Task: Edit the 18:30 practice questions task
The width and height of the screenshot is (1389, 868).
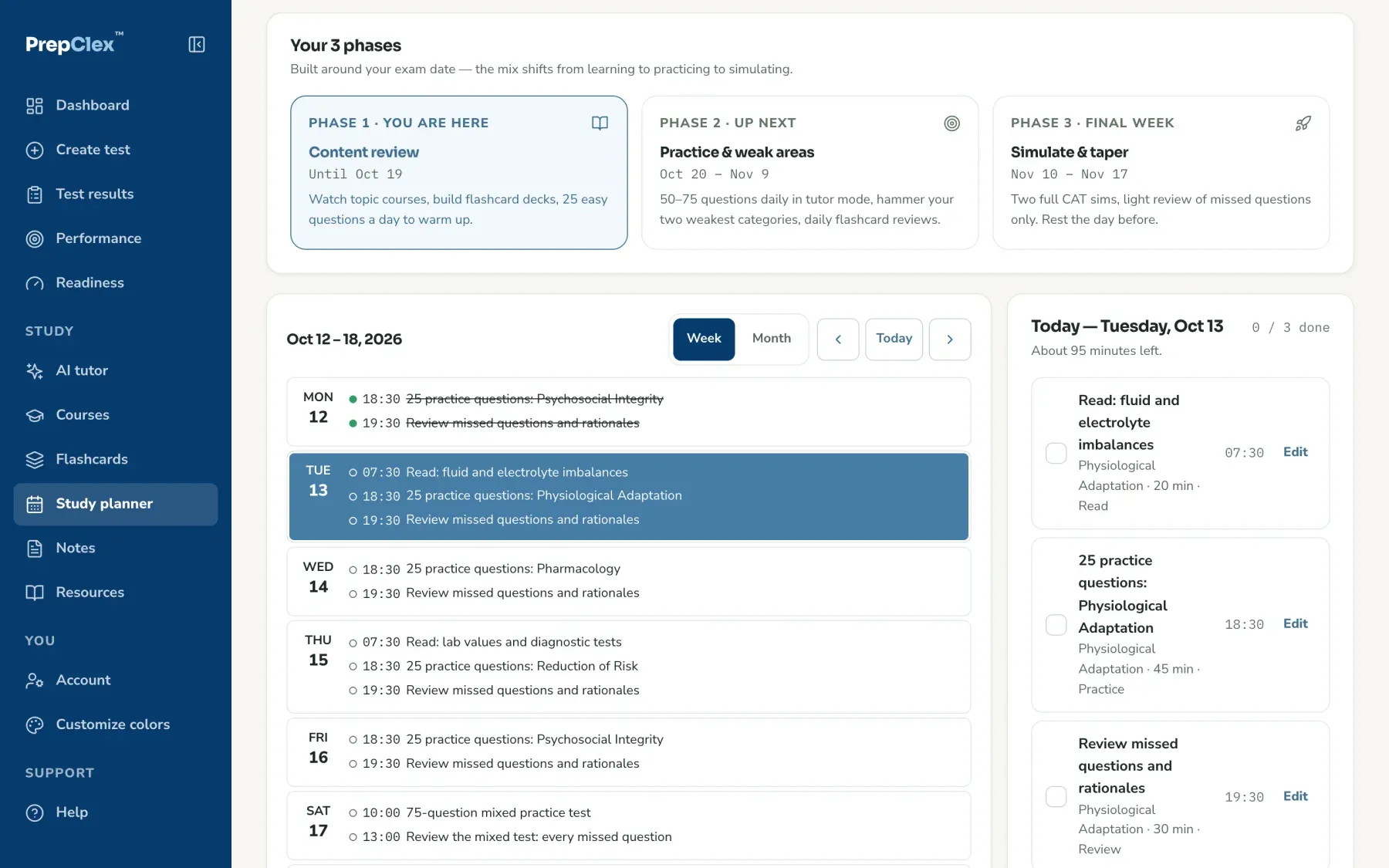Action: pyautogui.click(x=1295, y=623)
